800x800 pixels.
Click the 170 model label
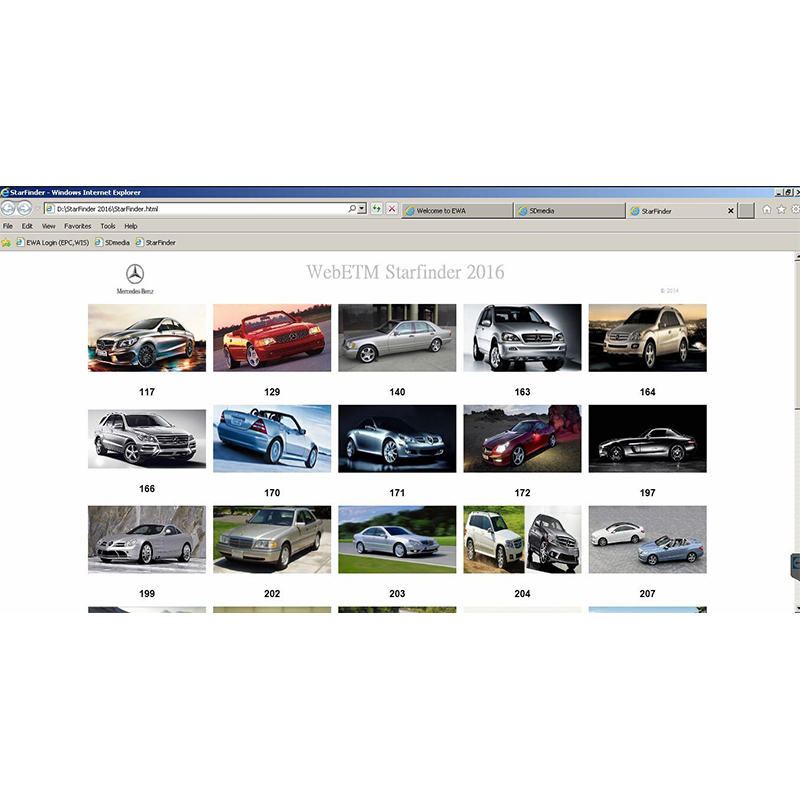(272, 493)
